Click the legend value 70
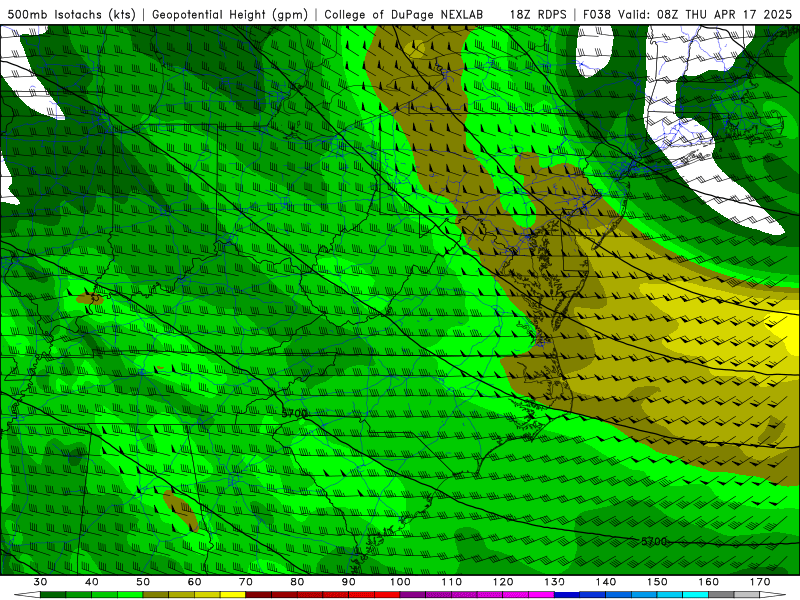Screen dimensions: 800x600 tap(246, 582)
